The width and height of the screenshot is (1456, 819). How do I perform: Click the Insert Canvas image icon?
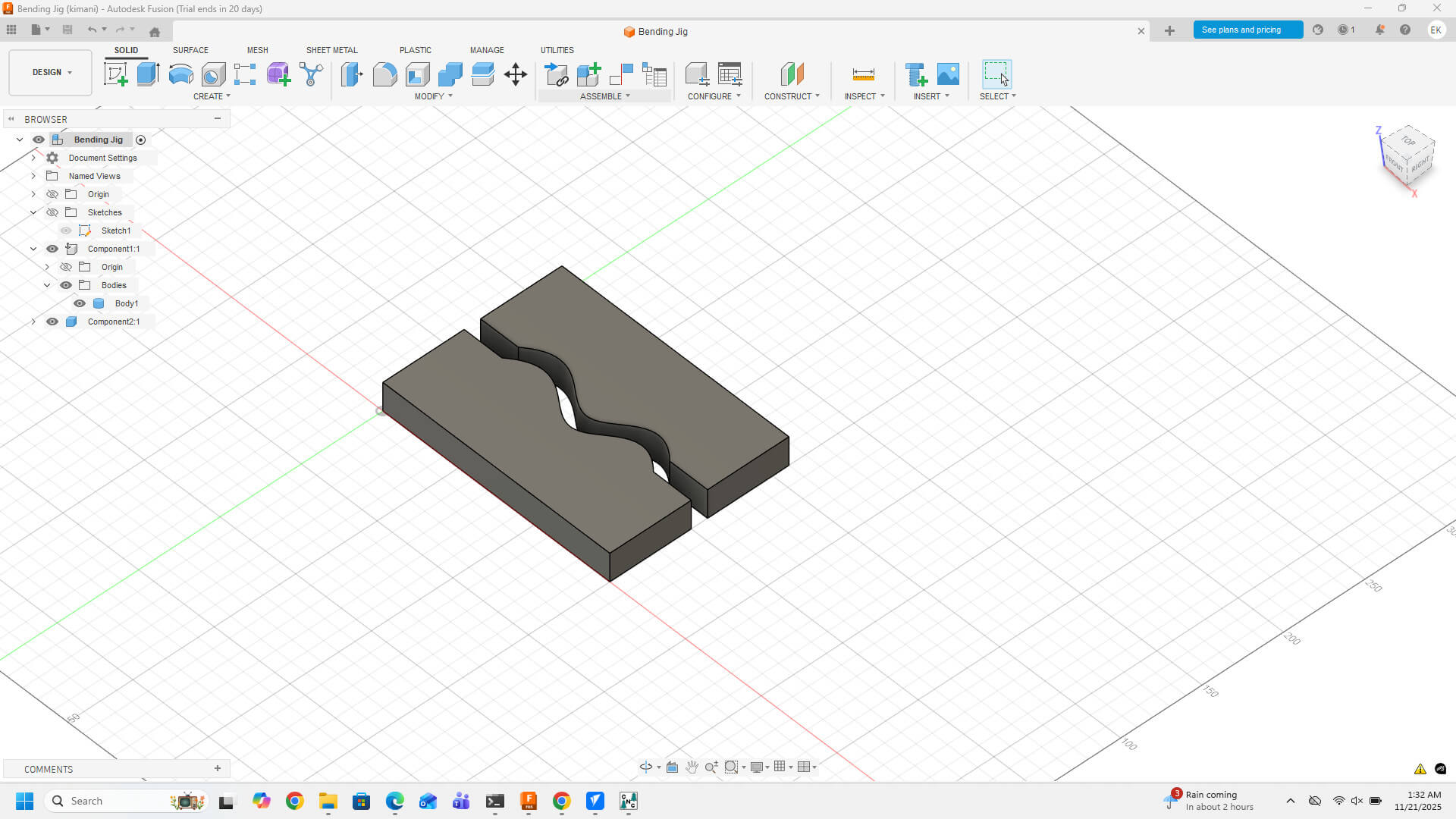(x=948, y=74)
